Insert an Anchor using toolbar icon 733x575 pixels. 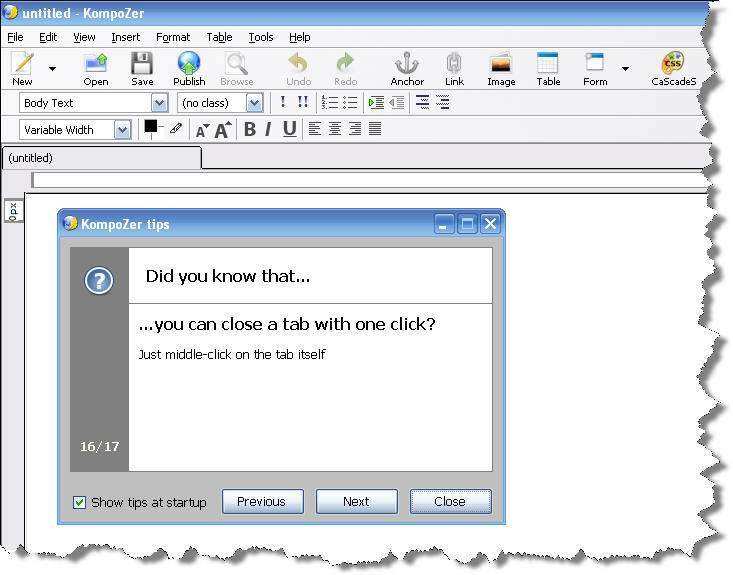407,65
